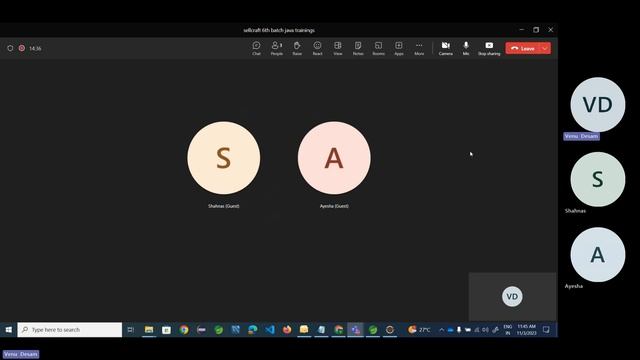The image size is (640, 360).
Task: Switch to Microsoft Teams taskbar icon
Action: pyautogui.click(x=356, y=330)
